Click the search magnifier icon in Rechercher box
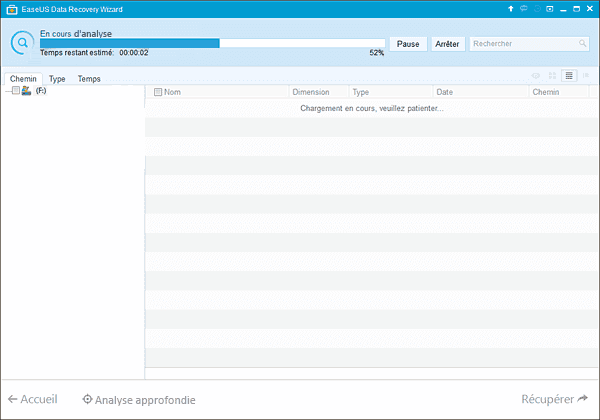The height and width of the screenshot is (420, 600). 582,43
